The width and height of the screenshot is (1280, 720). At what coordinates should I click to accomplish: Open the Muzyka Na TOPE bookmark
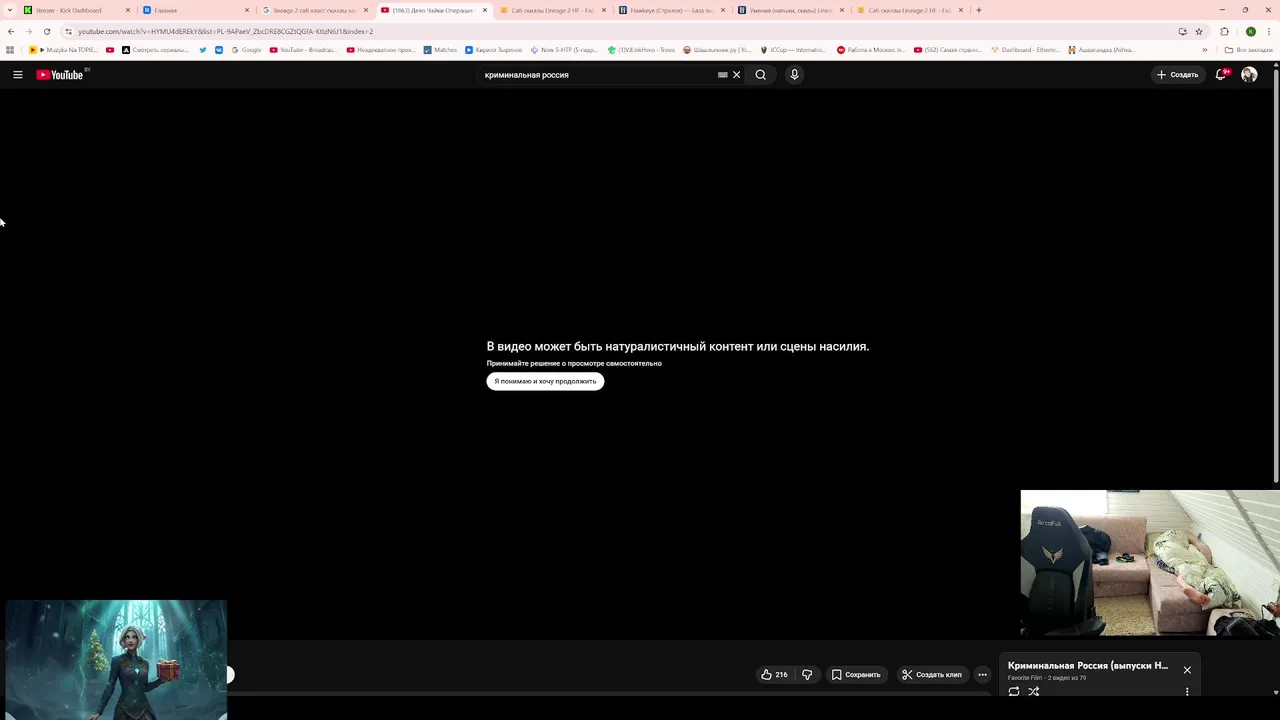click(x=64, y=50)
